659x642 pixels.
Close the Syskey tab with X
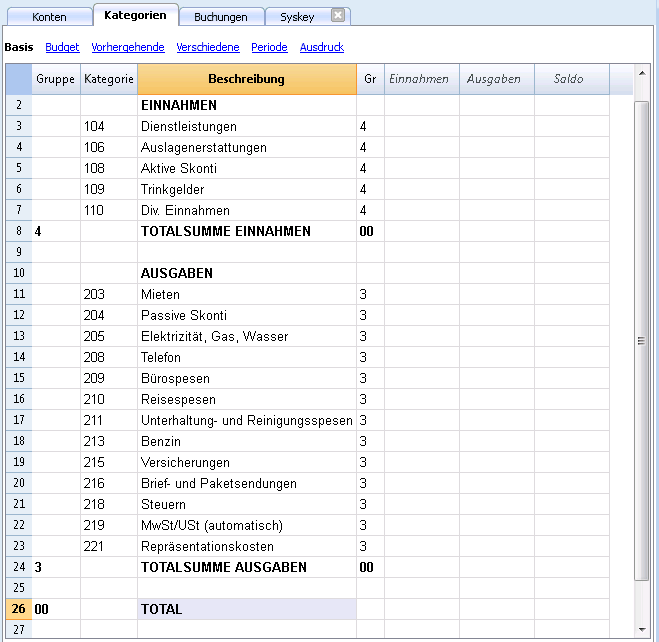337,16
